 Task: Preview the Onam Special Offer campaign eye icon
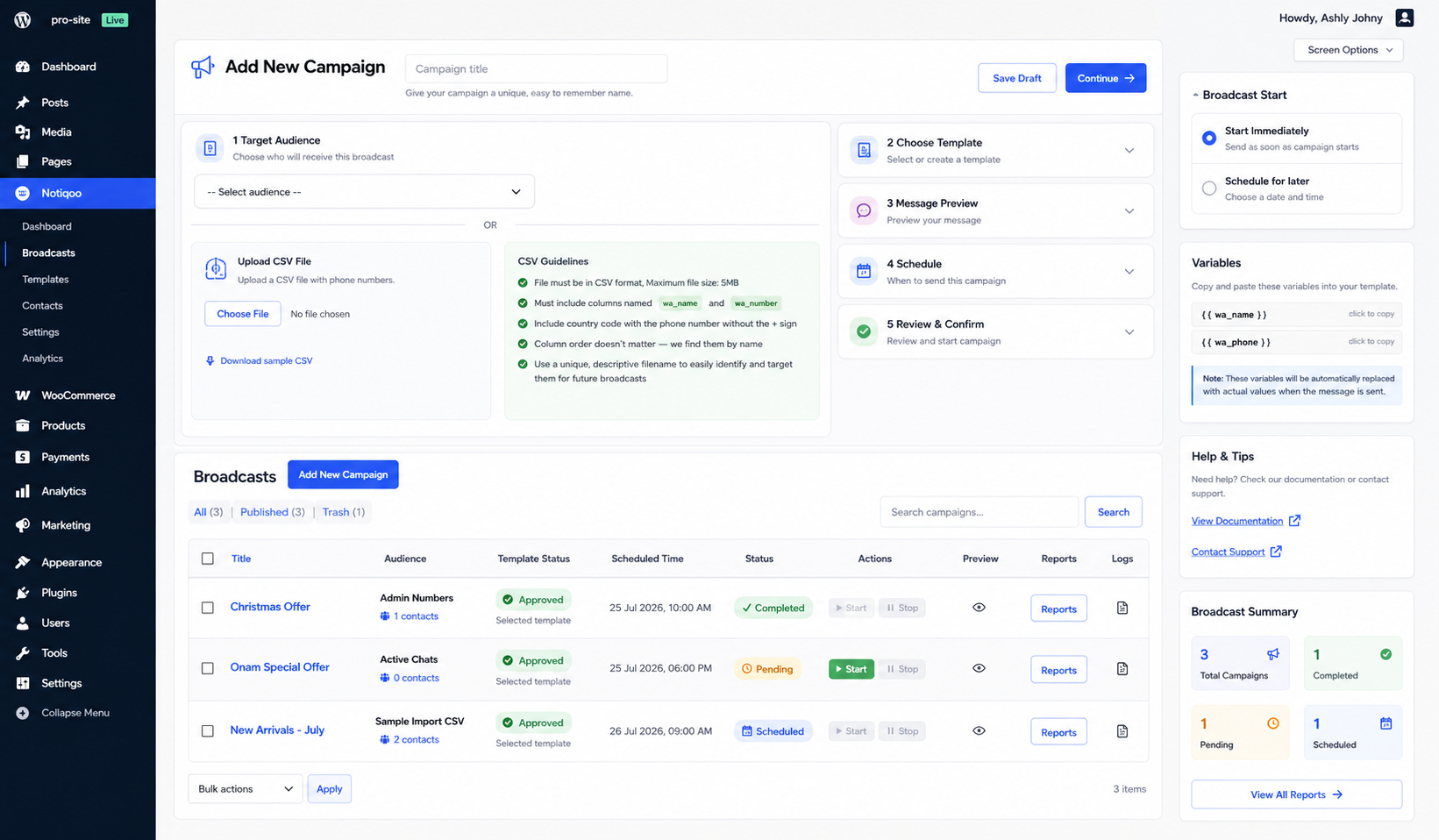click(979, 668)
